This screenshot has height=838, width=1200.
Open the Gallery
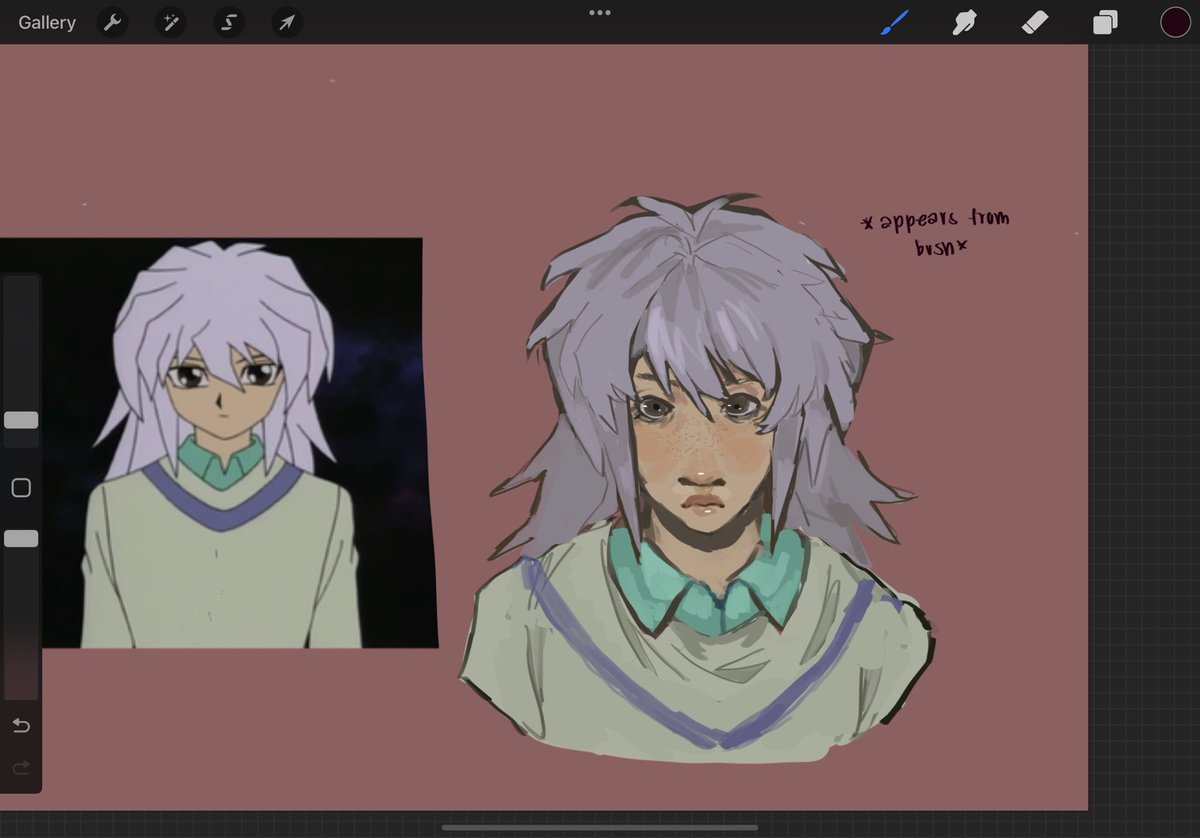tap(47, 22)
